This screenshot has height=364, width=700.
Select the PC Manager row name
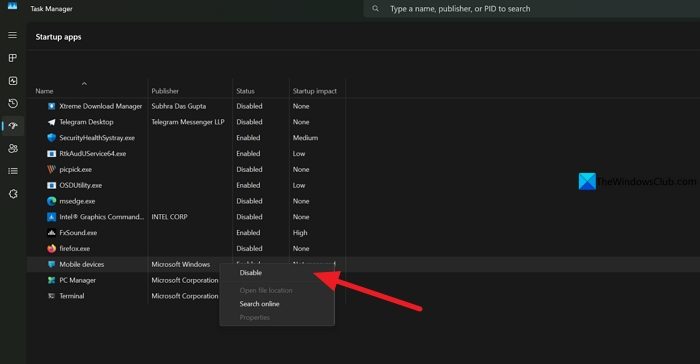[x=77, y=280]
